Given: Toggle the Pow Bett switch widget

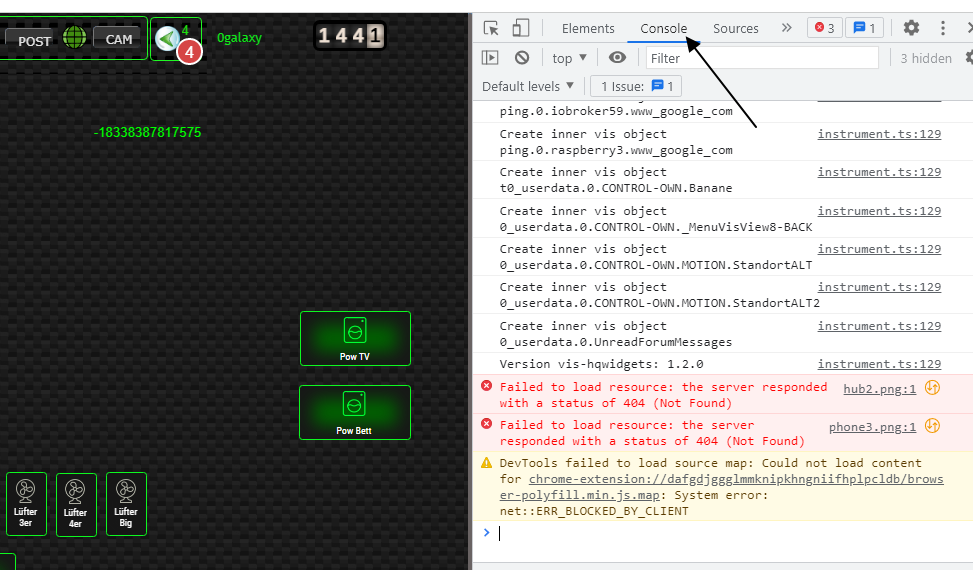Looking at the screenshot, I should tap(355, 412).
